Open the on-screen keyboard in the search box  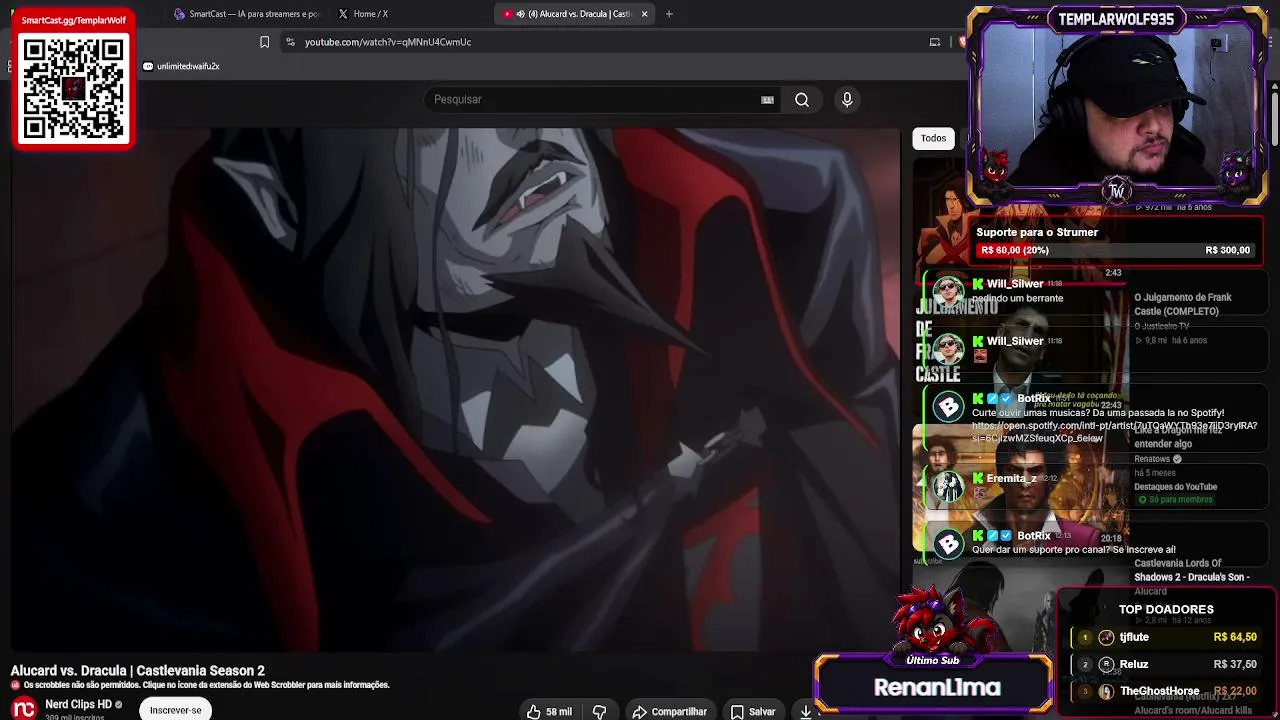pos(767,100)
